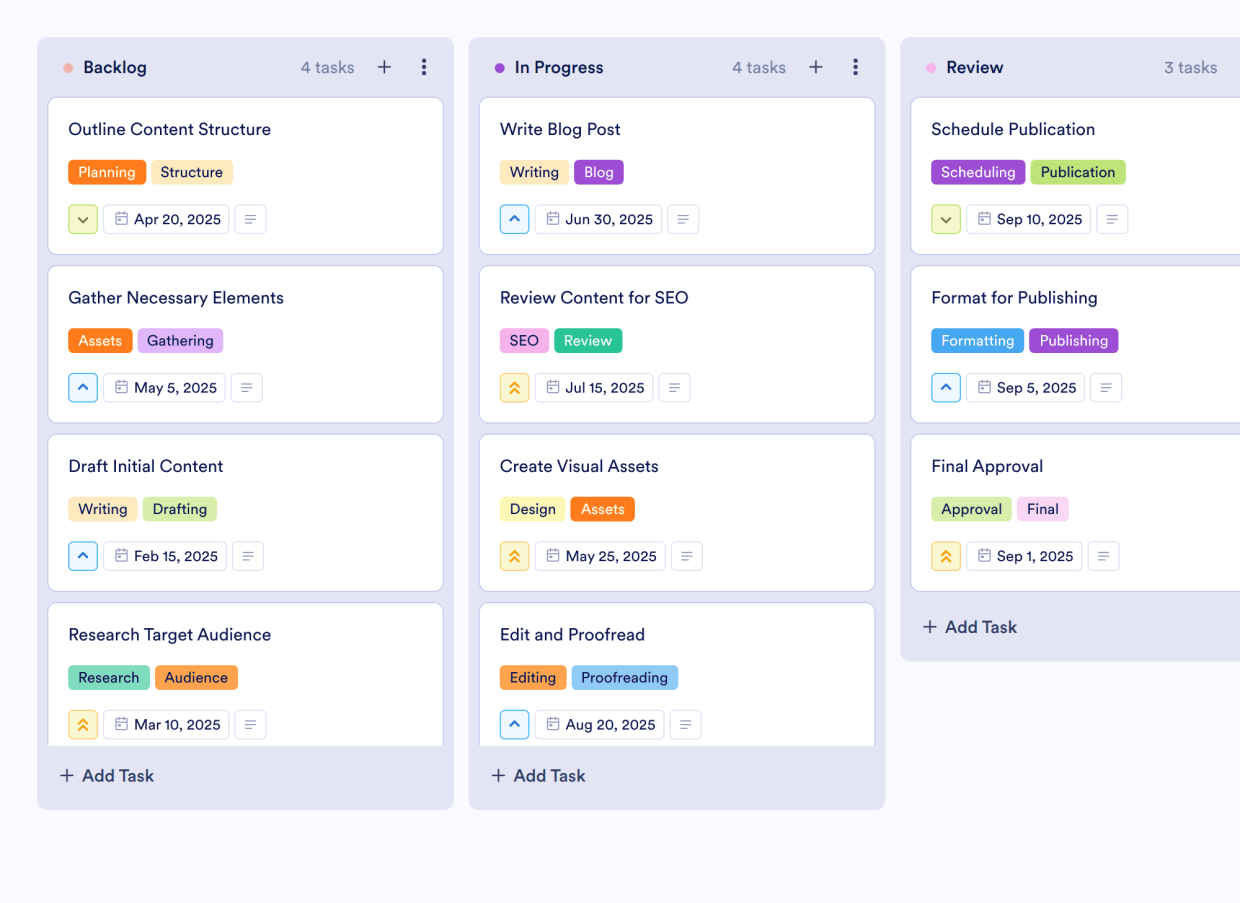
Task: Click the plus icon in the In Progress header
Action: pos(815,67)
